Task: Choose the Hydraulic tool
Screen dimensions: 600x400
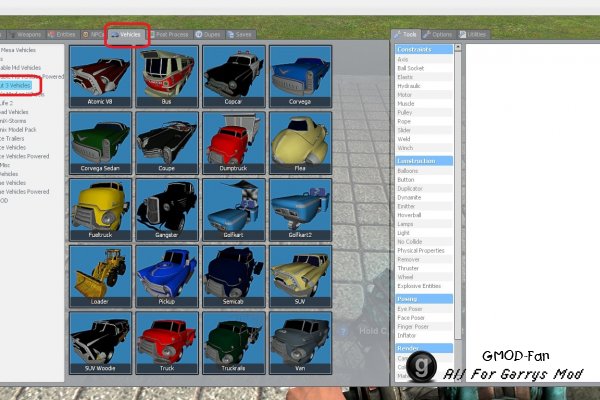Action: 424,86
